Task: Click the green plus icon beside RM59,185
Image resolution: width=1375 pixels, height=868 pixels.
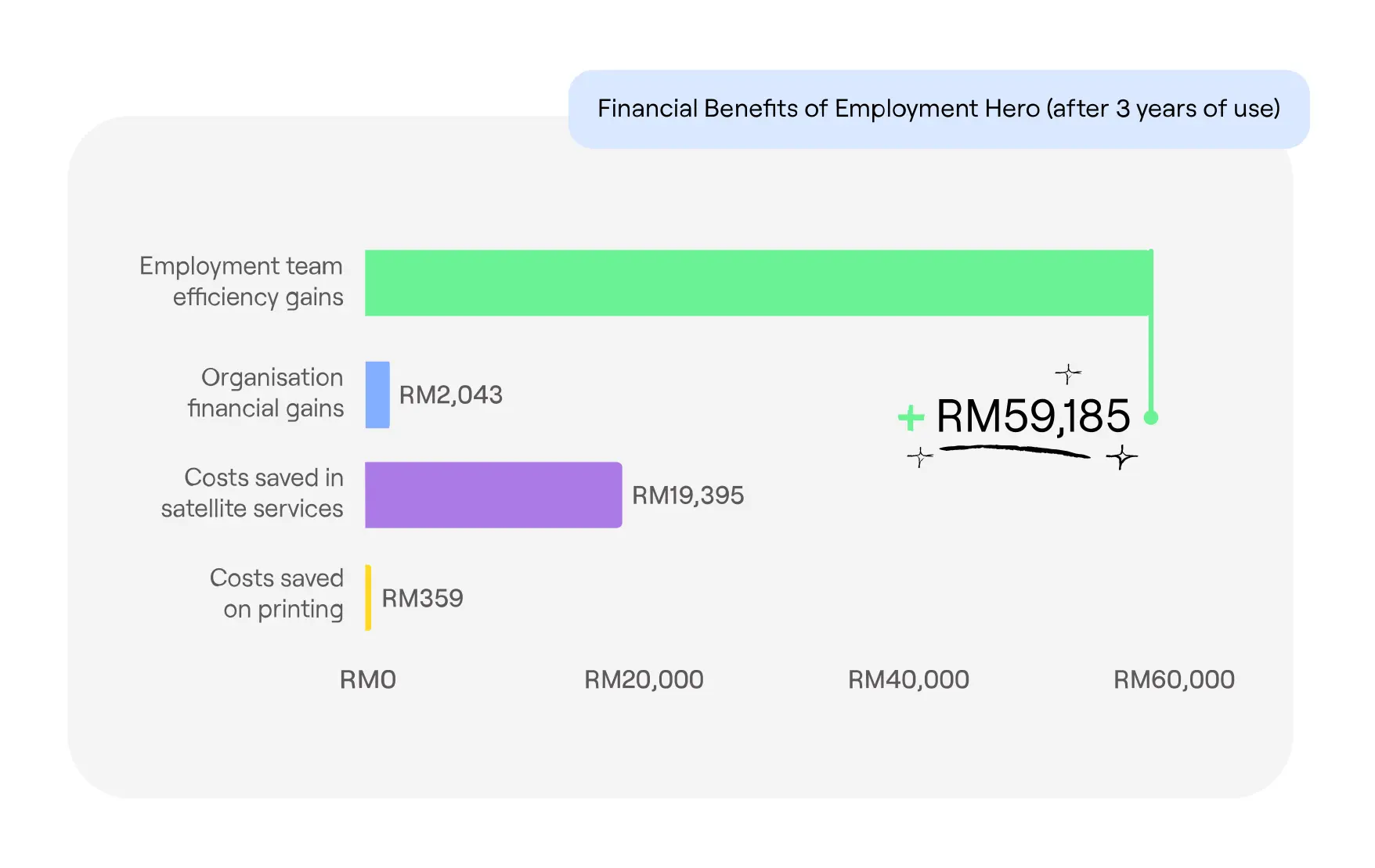Action: click(x=911, y=418)
